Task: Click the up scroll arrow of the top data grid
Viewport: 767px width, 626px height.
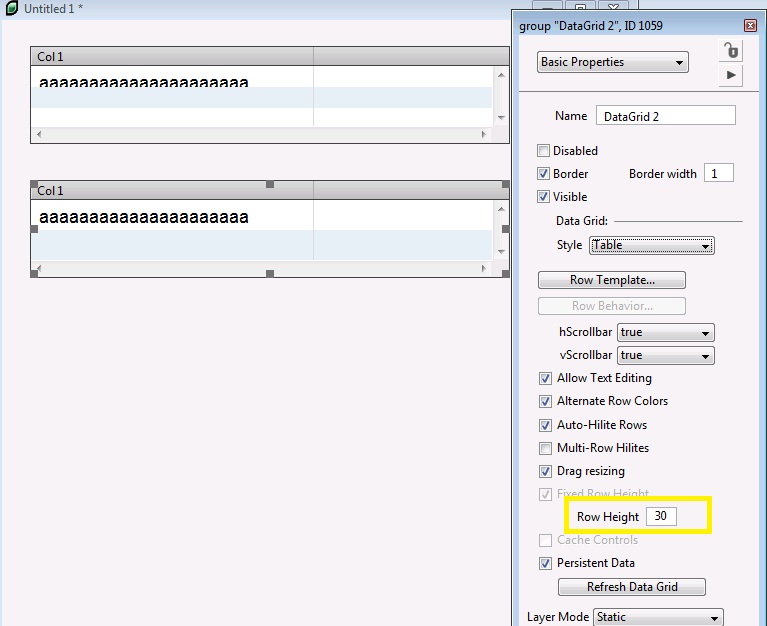Action: (501, 73)
